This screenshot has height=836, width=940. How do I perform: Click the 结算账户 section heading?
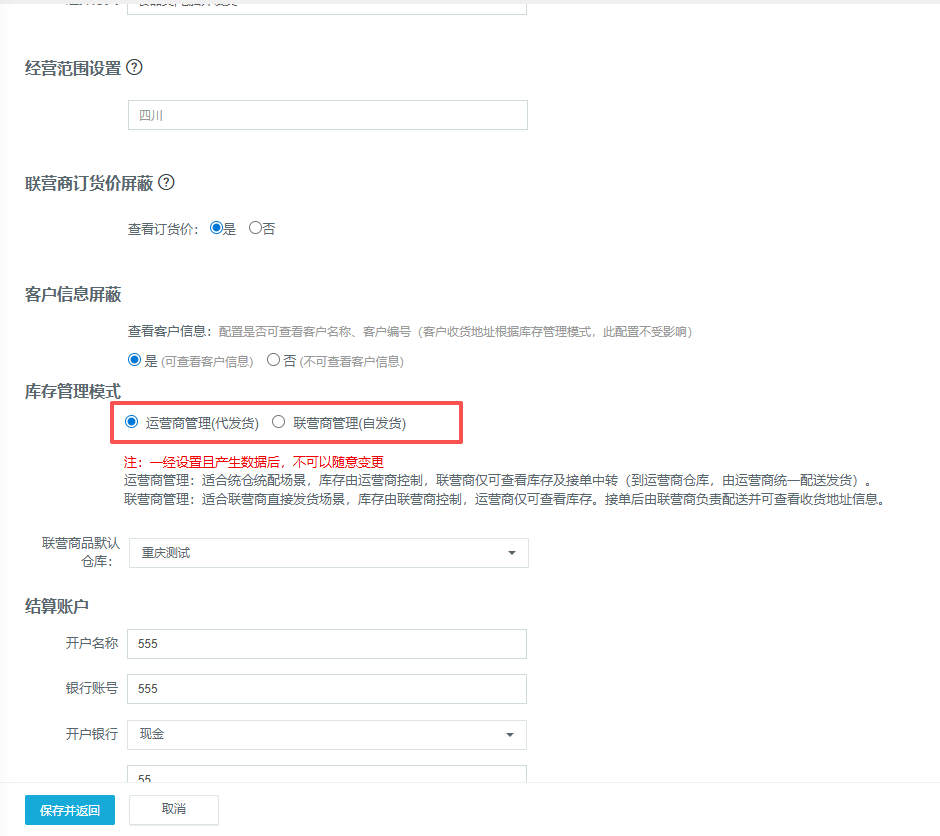click(x=57, y=606)
